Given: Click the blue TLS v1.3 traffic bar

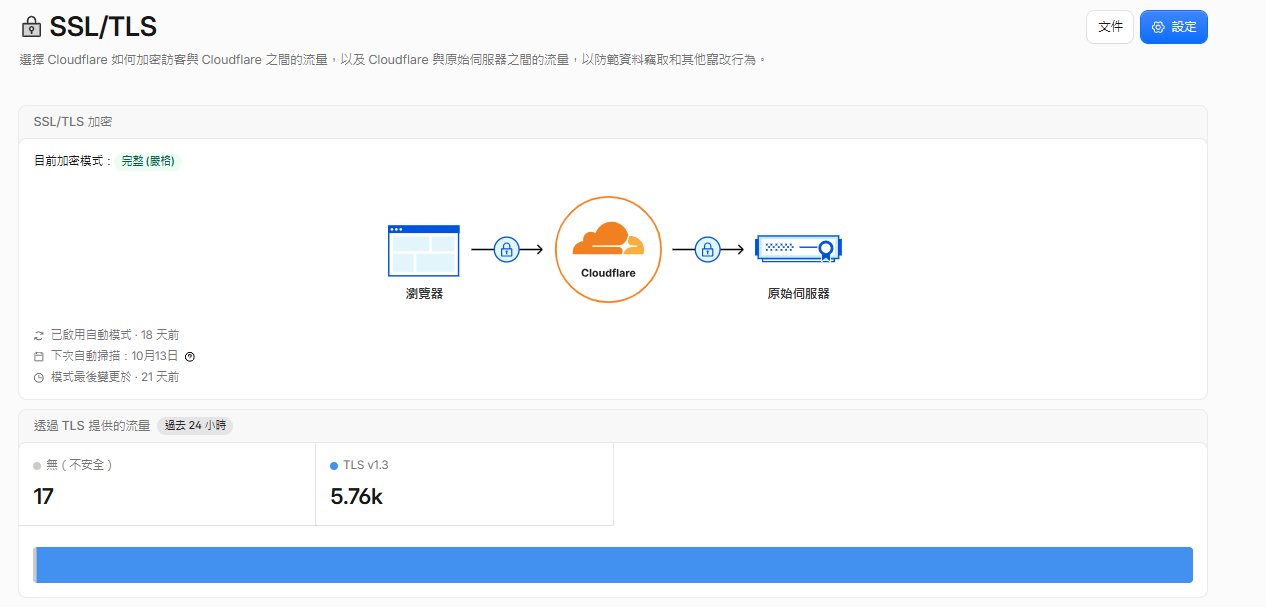Looking at the screenshot, I should coord(615,565).
